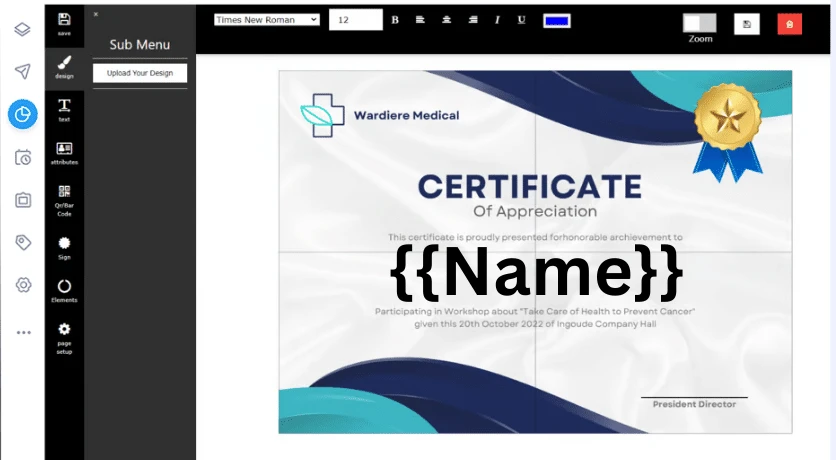
Task: Click the President Director label
Action: click(x=694, y=404)
